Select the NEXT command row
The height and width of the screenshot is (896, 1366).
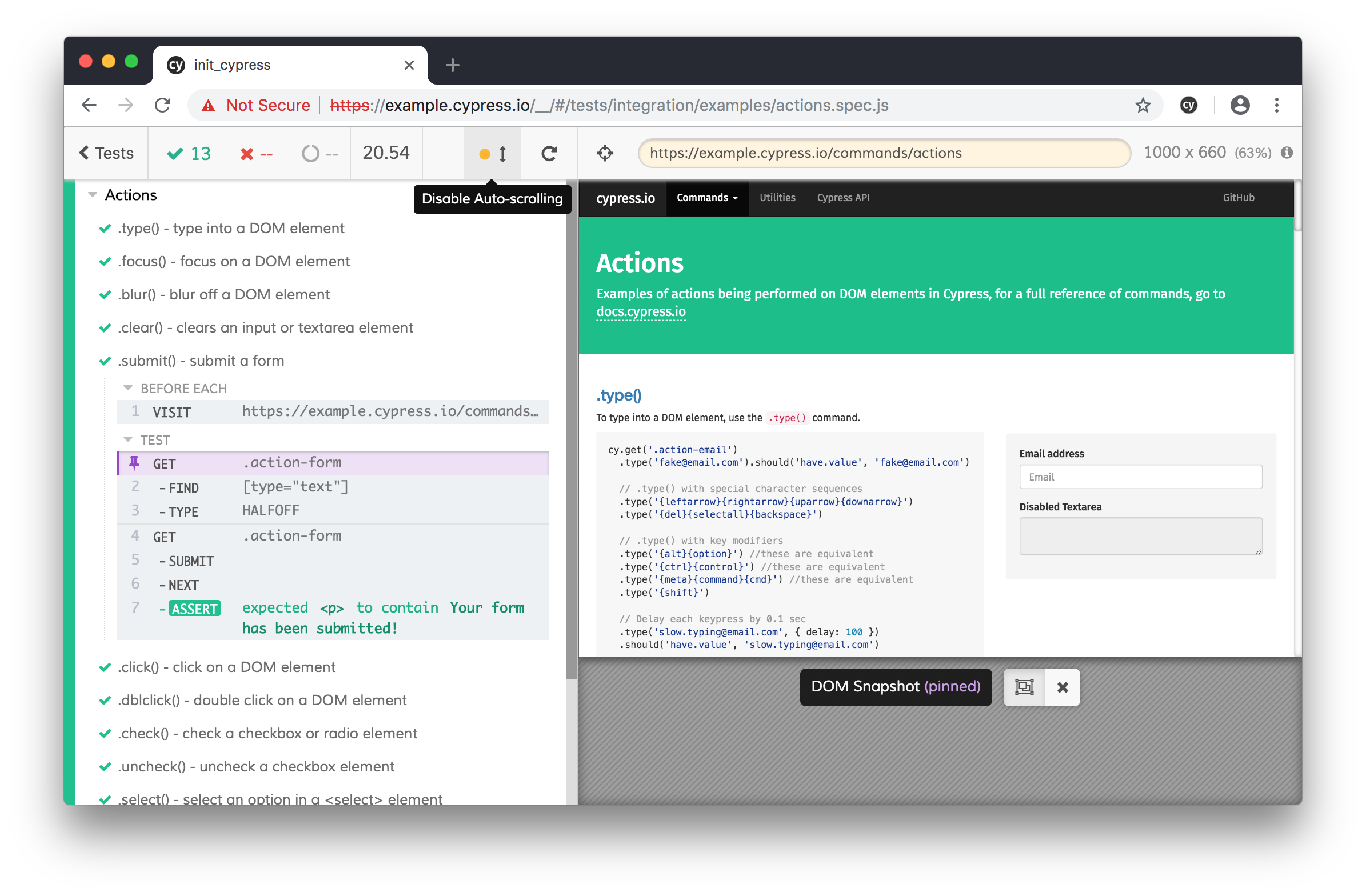pyautogui.click(x=332, y=586)
